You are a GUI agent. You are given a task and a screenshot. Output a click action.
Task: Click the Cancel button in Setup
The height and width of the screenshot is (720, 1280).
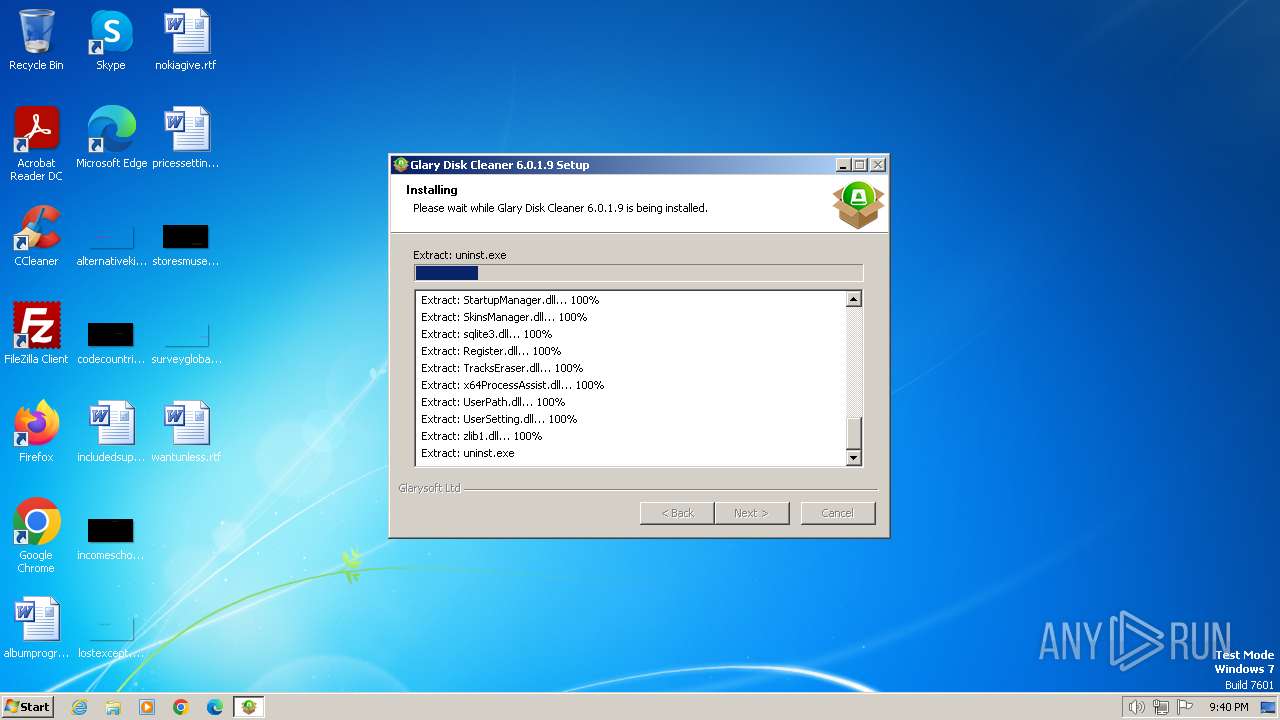pos(838,513)
